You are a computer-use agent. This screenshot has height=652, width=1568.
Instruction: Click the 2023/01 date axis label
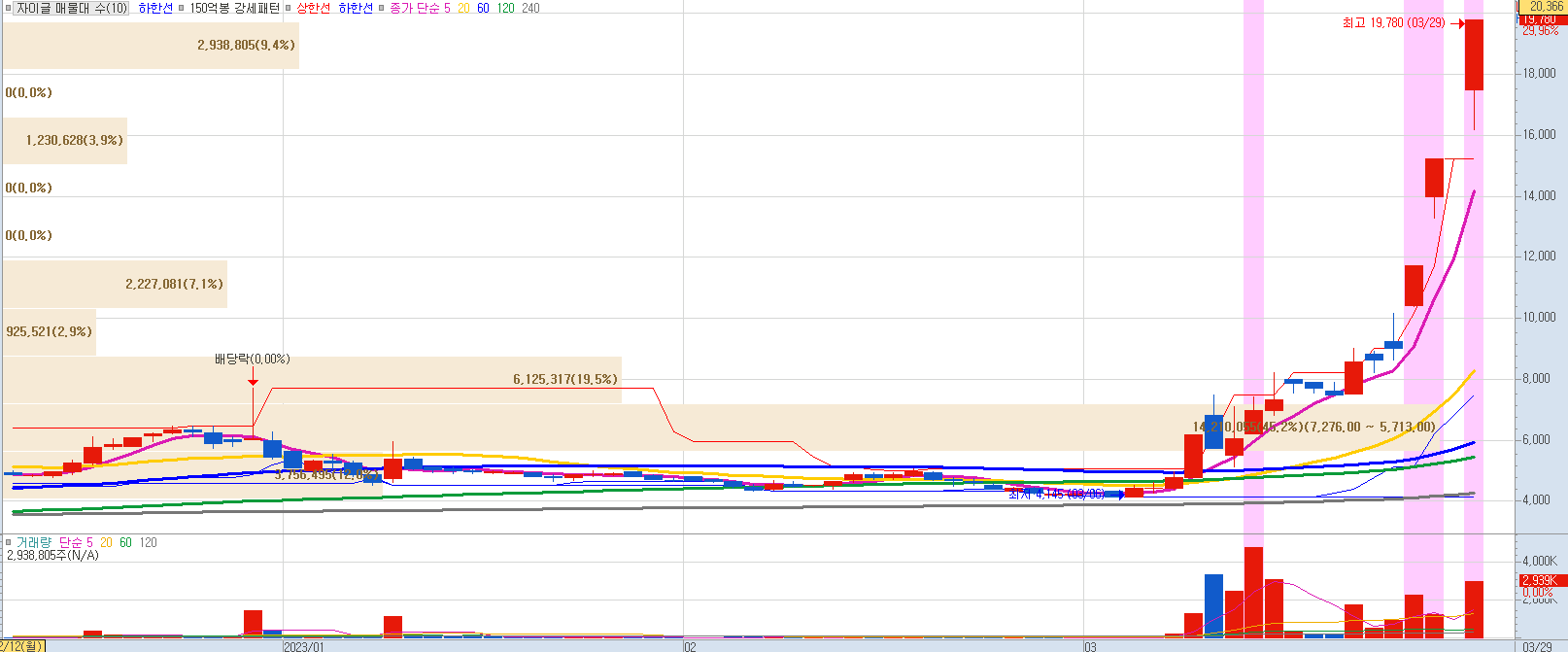[x=303, y=646]
